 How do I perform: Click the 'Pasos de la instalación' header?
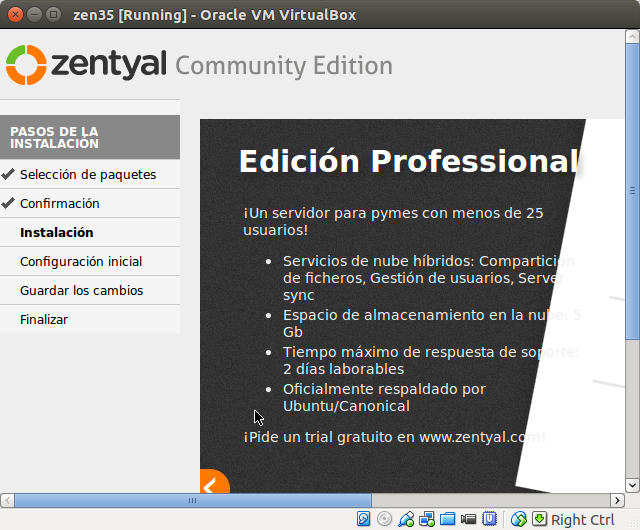(x=90, y=137)
